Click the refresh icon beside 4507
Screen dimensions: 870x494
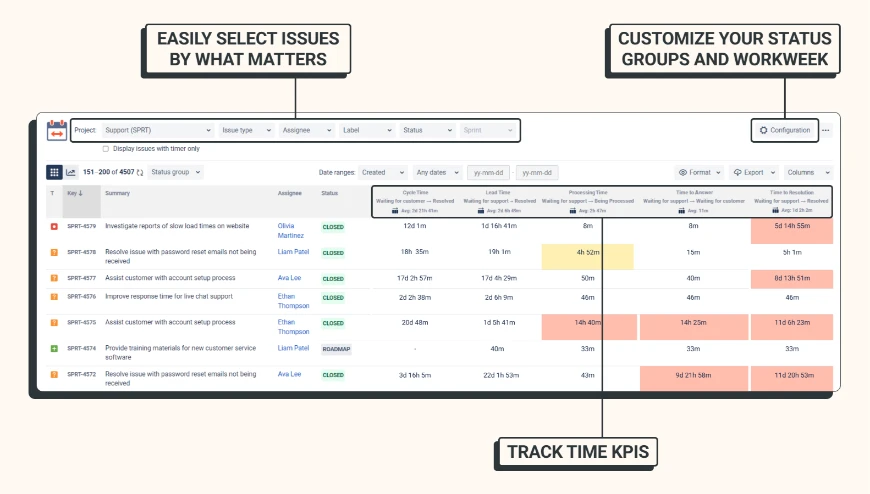point(140,173)
